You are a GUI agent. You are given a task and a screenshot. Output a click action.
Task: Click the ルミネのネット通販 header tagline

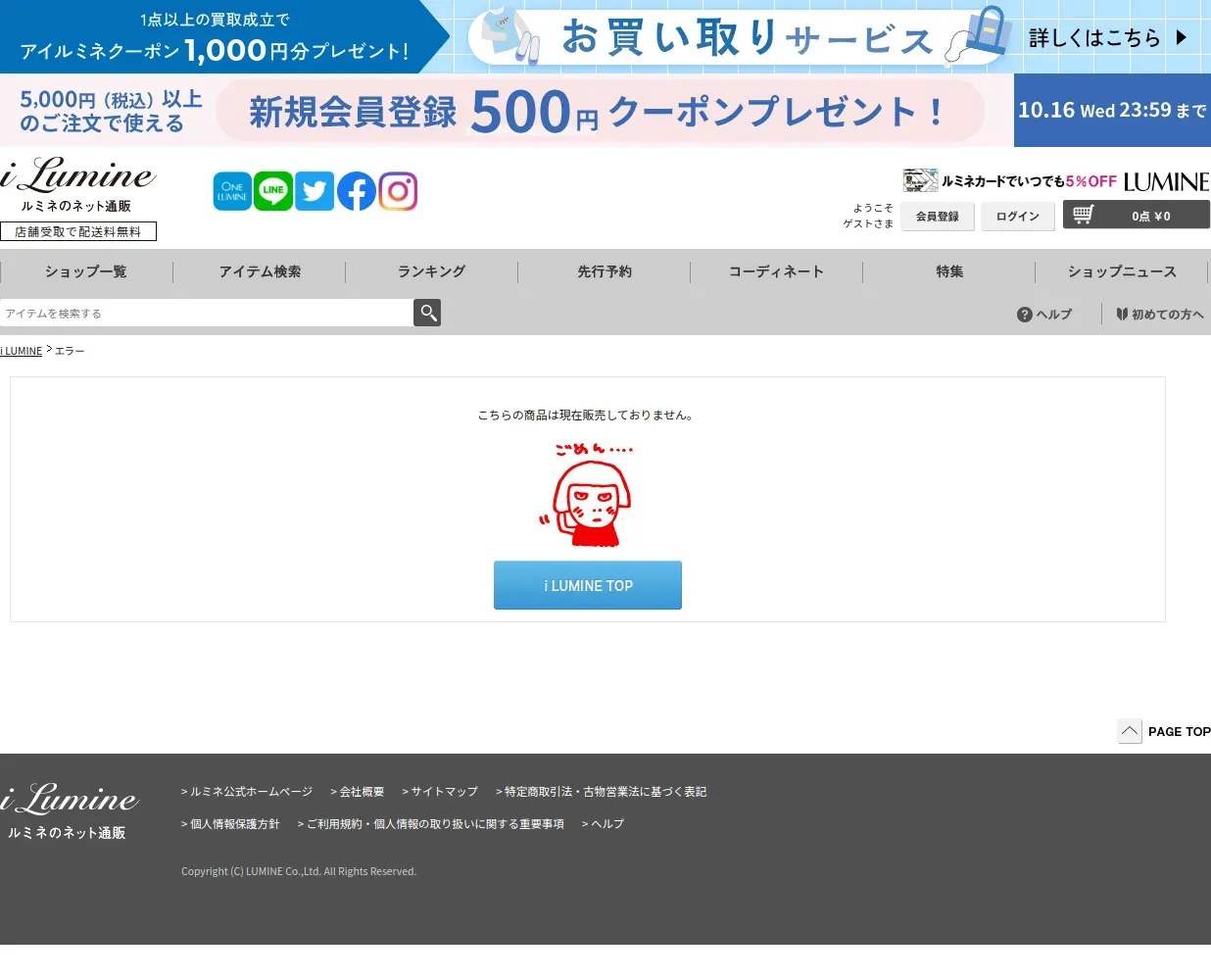pyautogui.click(x=76, y=206)
